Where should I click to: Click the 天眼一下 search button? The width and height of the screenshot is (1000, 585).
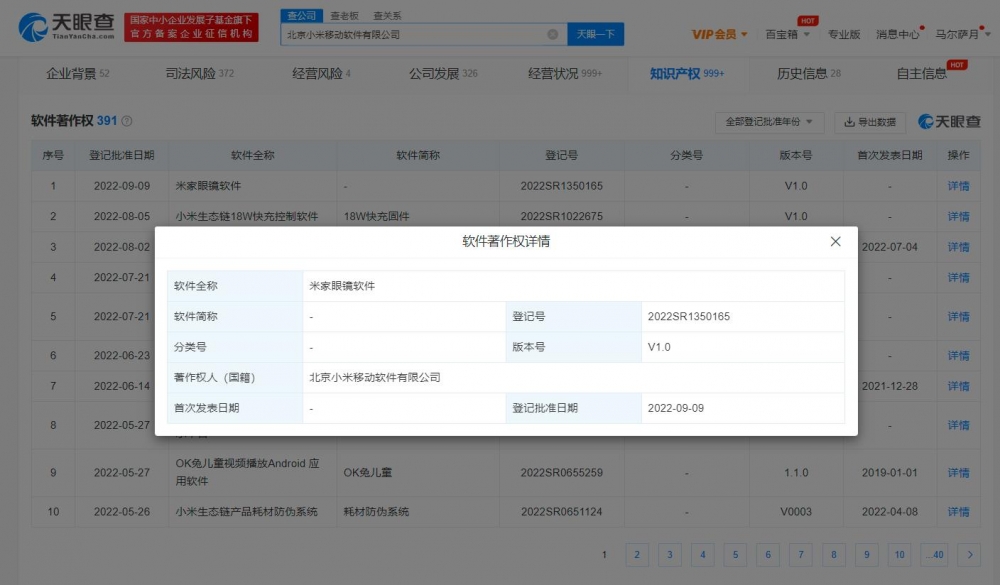coord(596,34)
